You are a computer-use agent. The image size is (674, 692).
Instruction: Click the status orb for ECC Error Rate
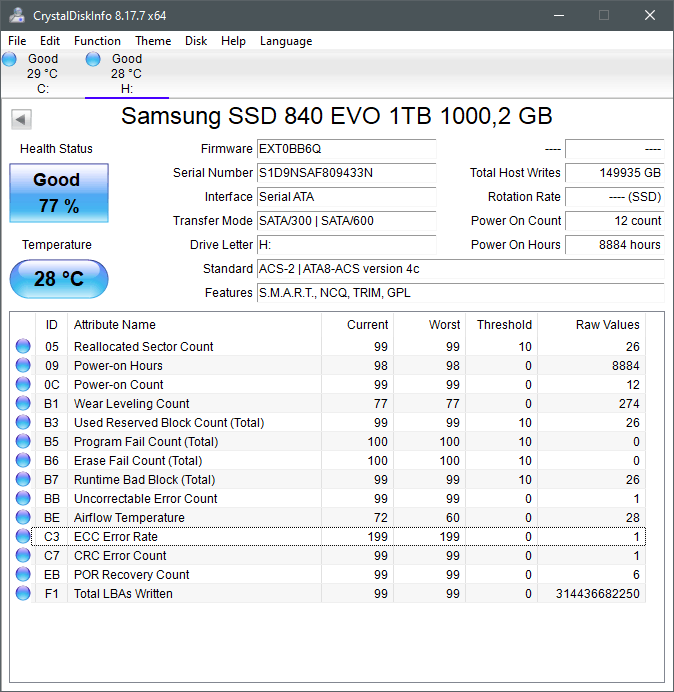tap(23, 536)
